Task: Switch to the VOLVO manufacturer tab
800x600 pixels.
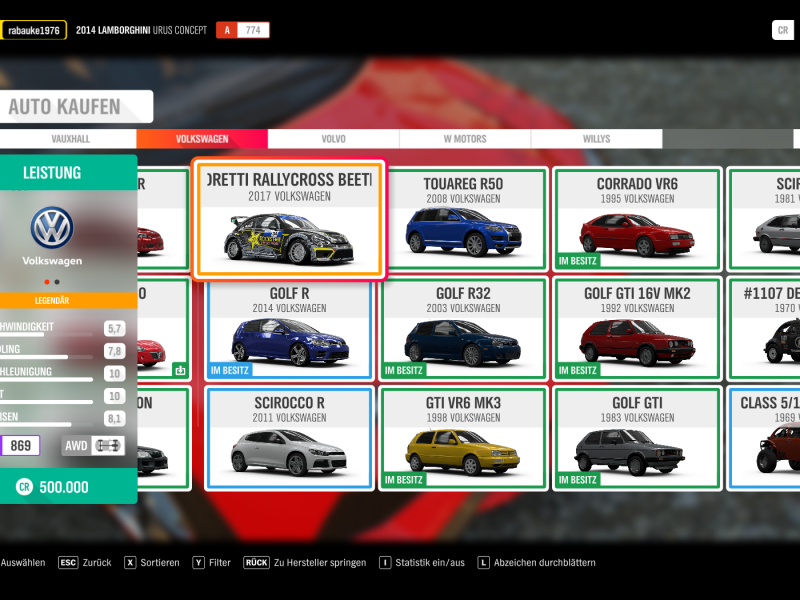Action: click(x=335, y=139)
